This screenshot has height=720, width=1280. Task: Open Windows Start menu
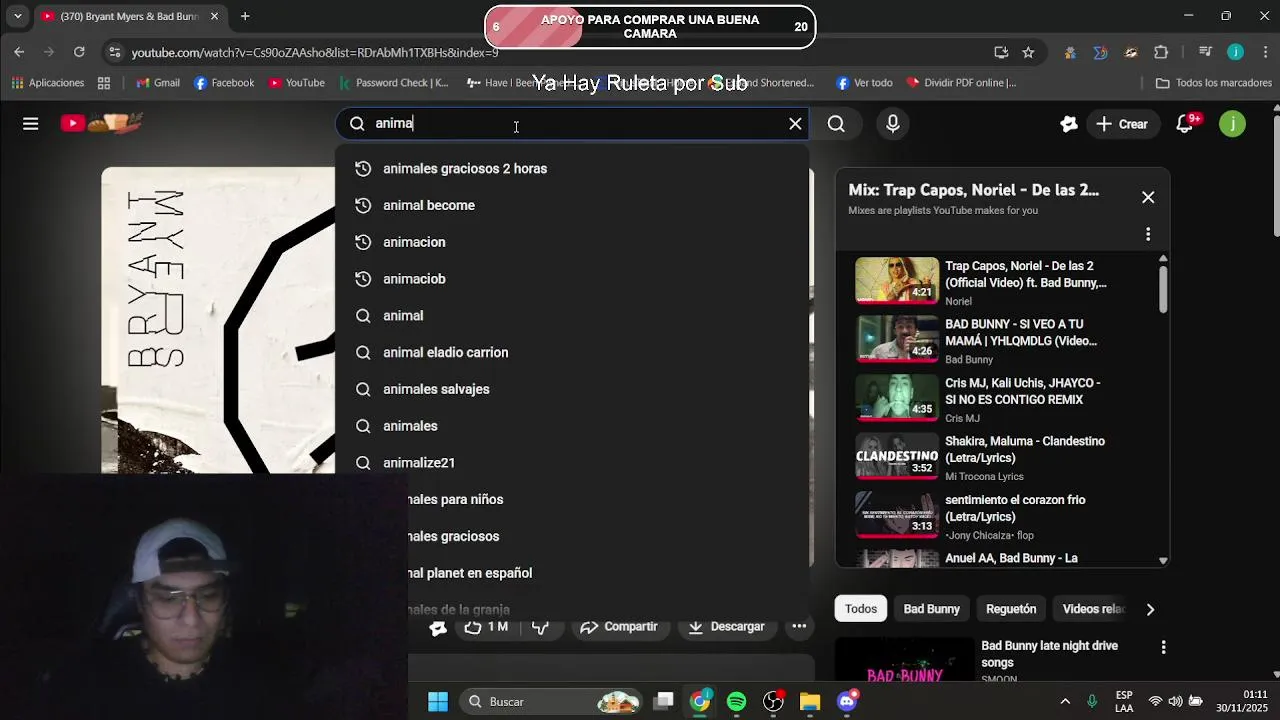pos(438,701)
